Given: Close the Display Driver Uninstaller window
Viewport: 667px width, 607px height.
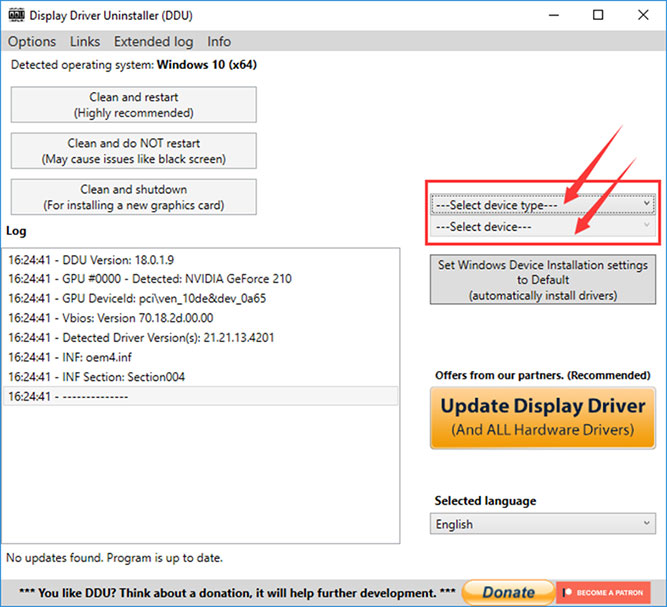Looking at the screenshot, I should pos(643,15).
